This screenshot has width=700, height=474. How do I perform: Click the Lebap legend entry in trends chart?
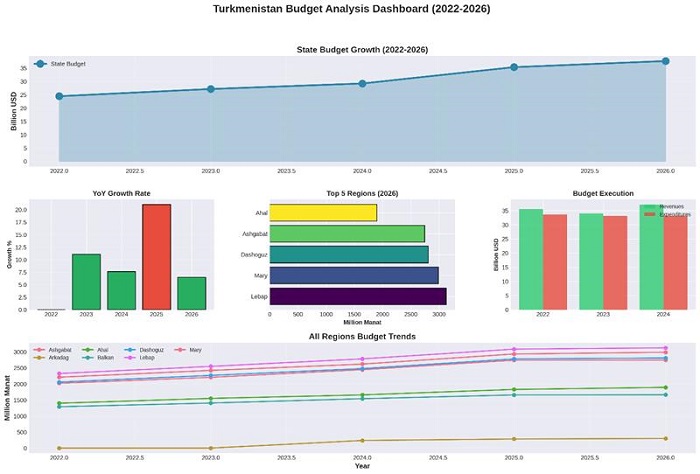(x=145, y=357)
